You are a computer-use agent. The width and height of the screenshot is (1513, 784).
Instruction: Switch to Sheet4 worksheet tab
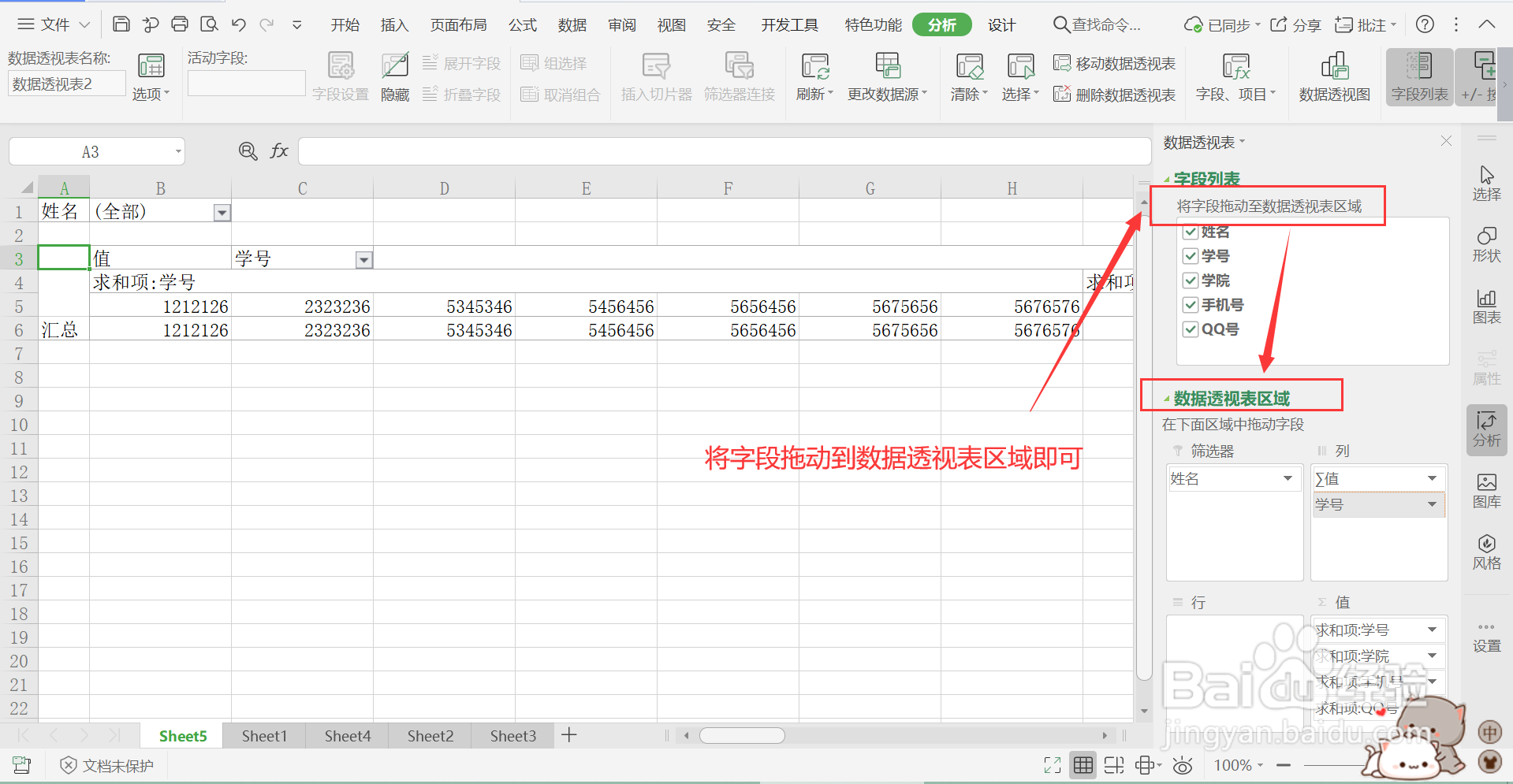click(x=348, y=736)
